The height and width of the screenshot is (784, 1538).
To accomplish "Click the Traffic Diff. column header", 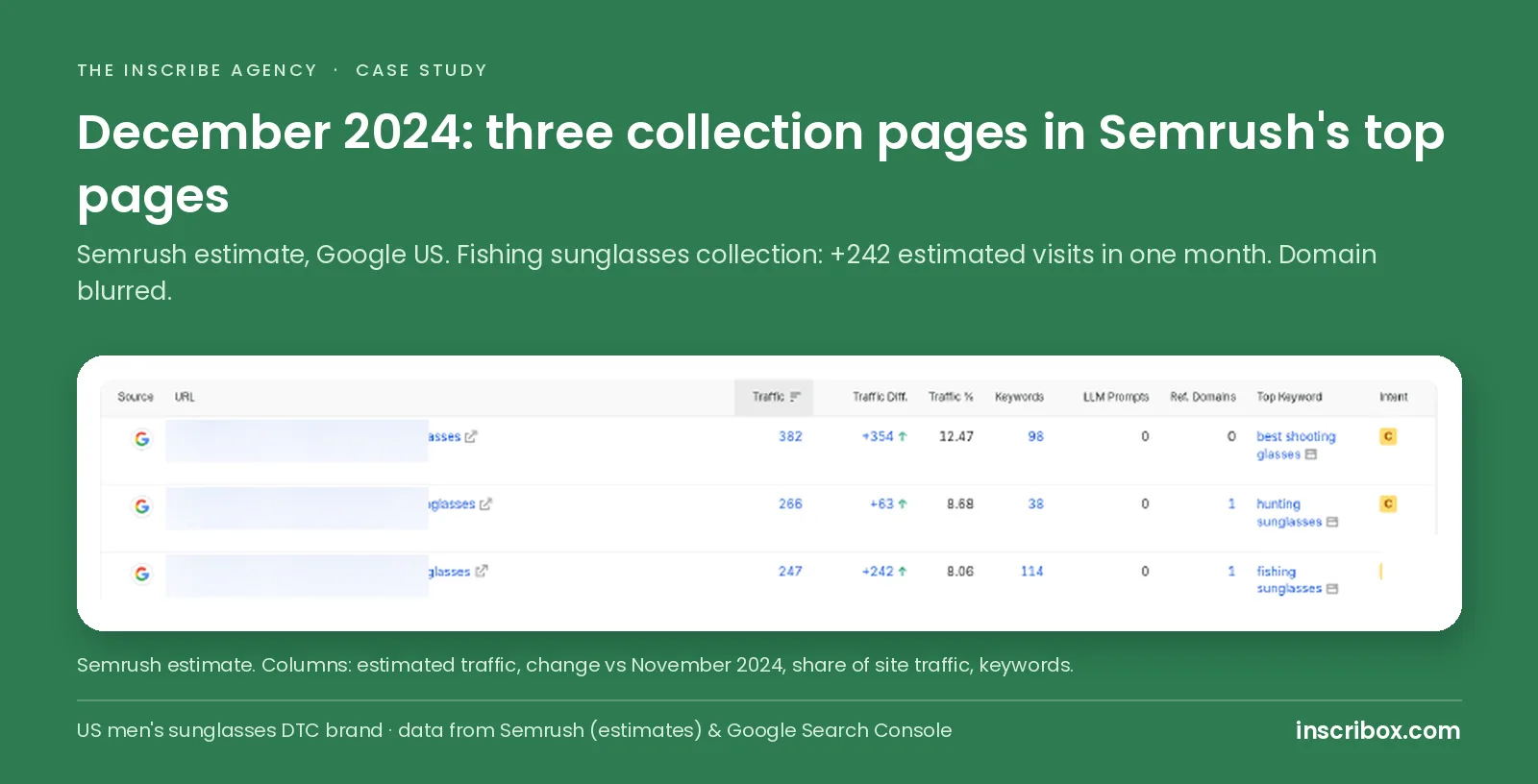I will point(880,397).
